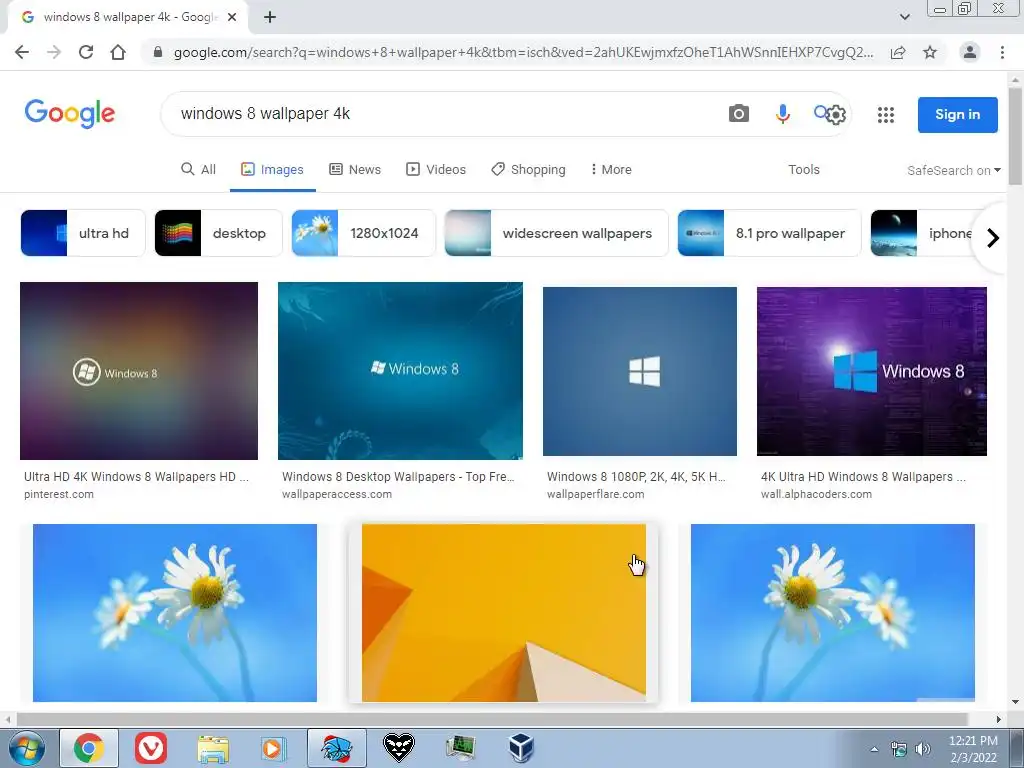Close the windows 8 wallpaper 4k tab
1024x768 pixels.
tap(232, 17)
